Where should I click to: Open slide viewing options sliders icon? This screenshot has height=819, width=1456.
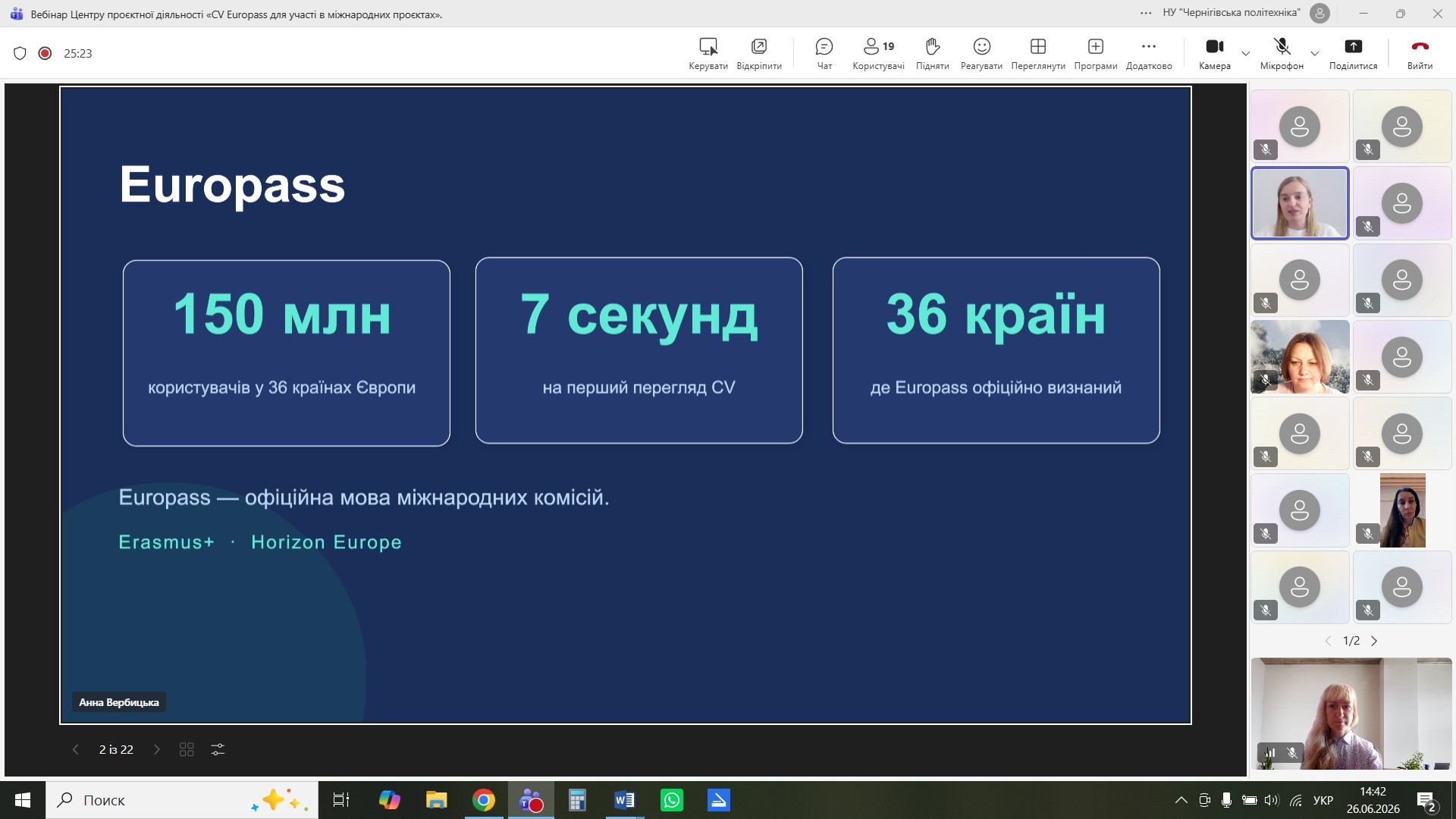tap(218, 749)
